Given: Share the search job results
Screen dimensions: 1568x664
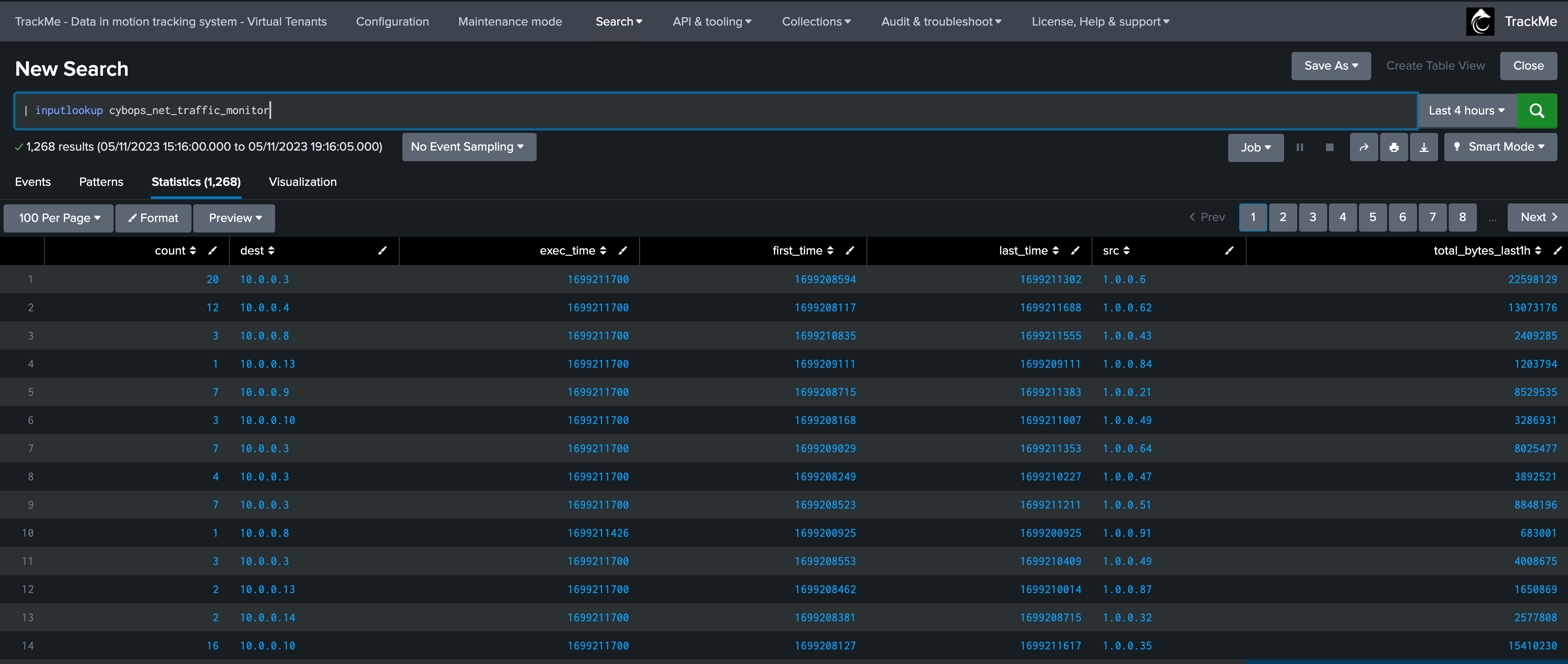Looking at the screenshot, I should pos(1363,147).
